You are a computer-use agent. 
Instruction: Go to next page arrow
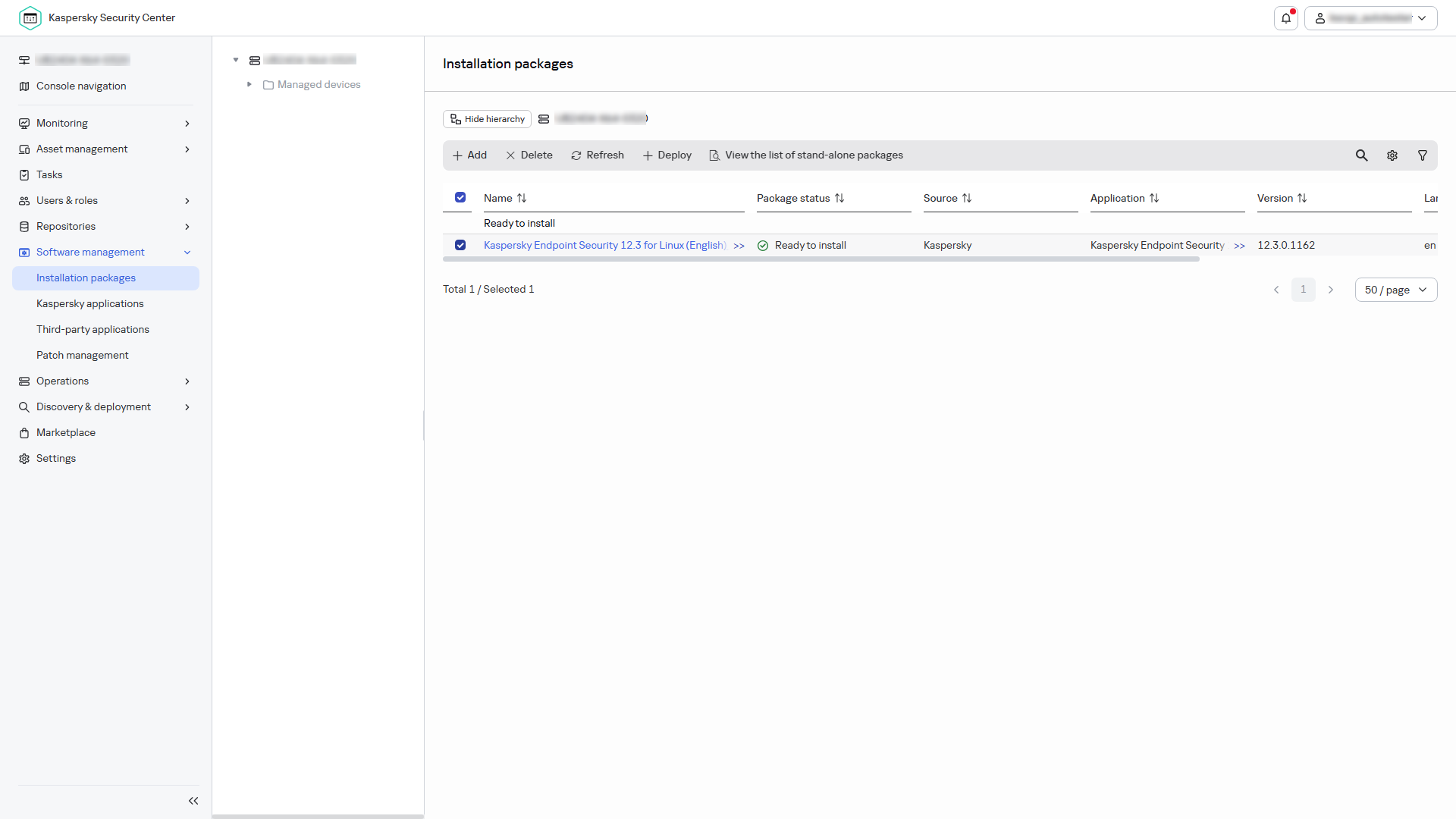[x=1331, y=290]
